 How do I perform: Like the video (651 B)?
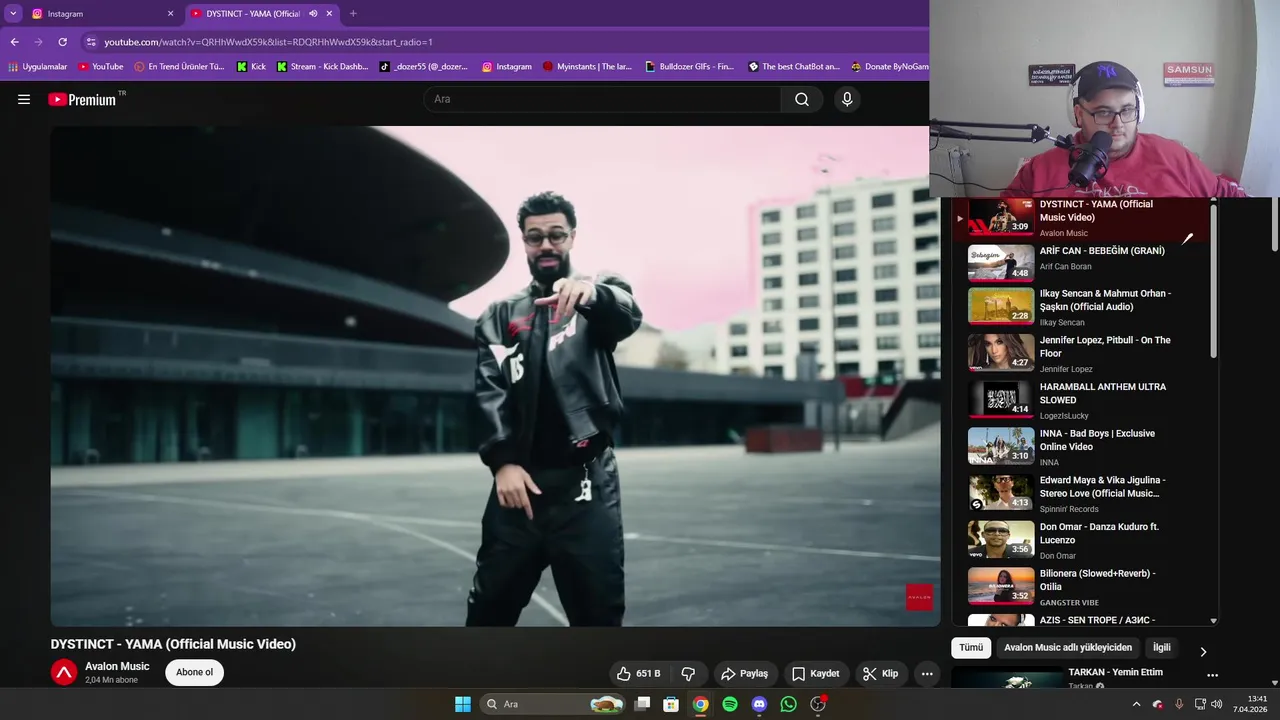point(638,674)
